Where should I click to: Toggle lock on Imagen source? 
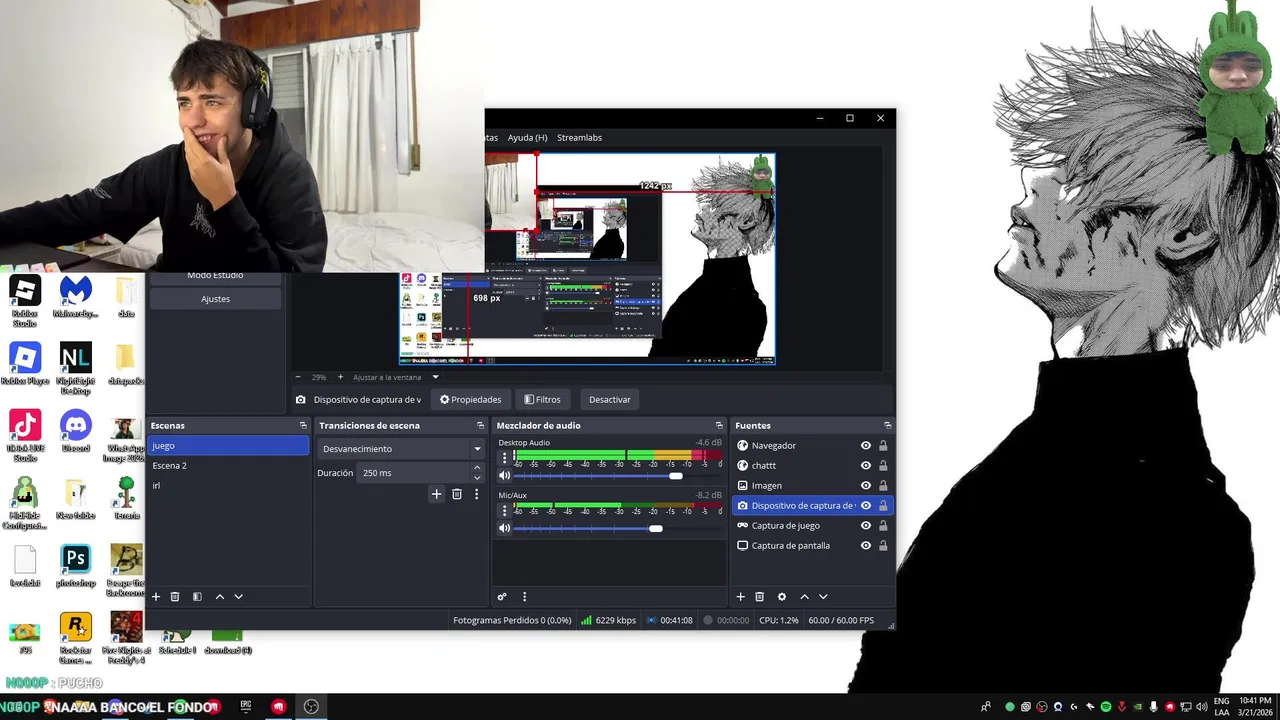883,486
